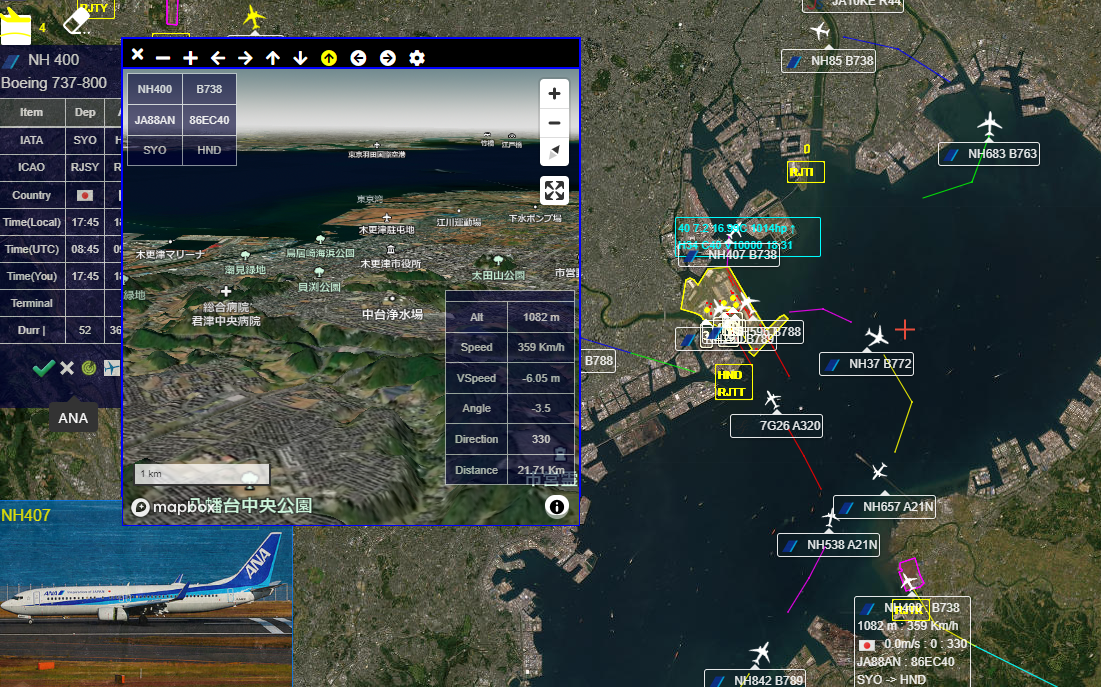Click the yellow airplane layer icon
The image size is (1101, 687).
coord(16,25)
